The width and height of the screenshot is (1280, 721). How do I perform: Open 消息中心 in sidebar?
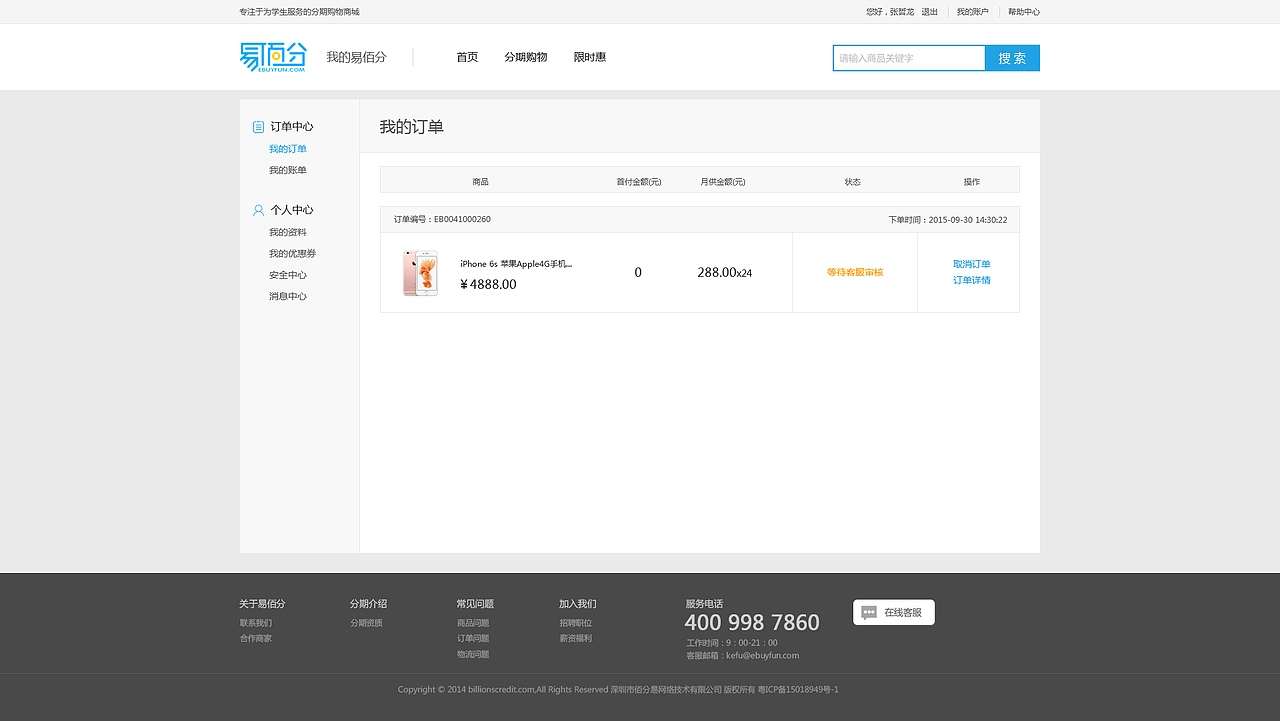click(289, 295)
